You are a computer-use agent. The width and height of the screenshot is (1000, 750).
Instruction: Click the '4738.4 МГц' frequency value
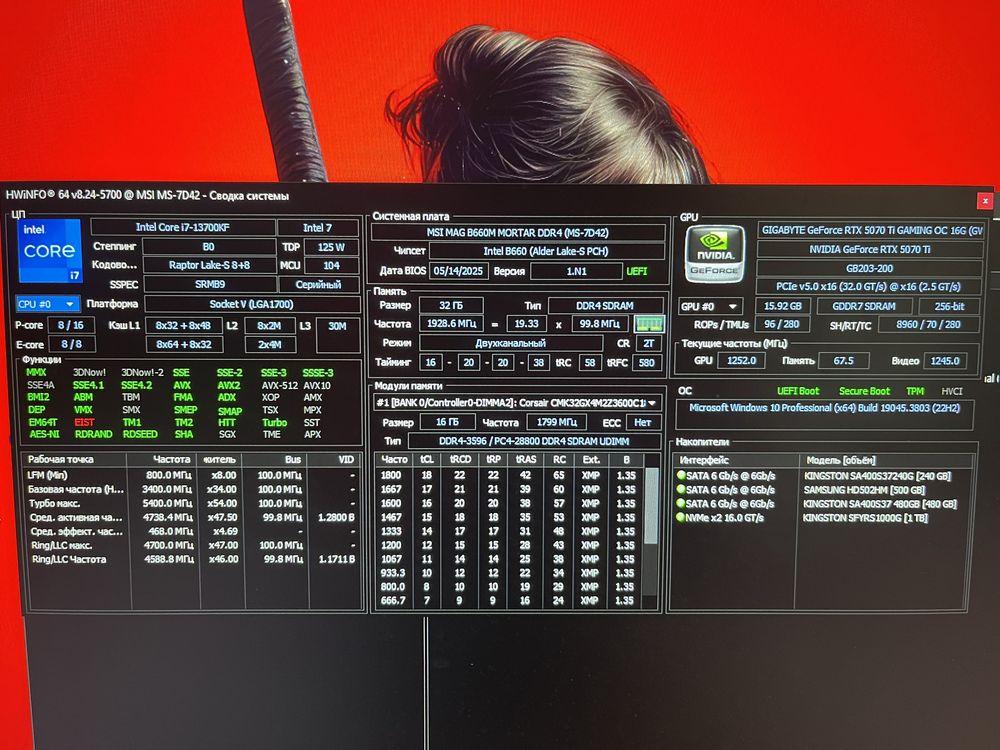pos(168,517)
